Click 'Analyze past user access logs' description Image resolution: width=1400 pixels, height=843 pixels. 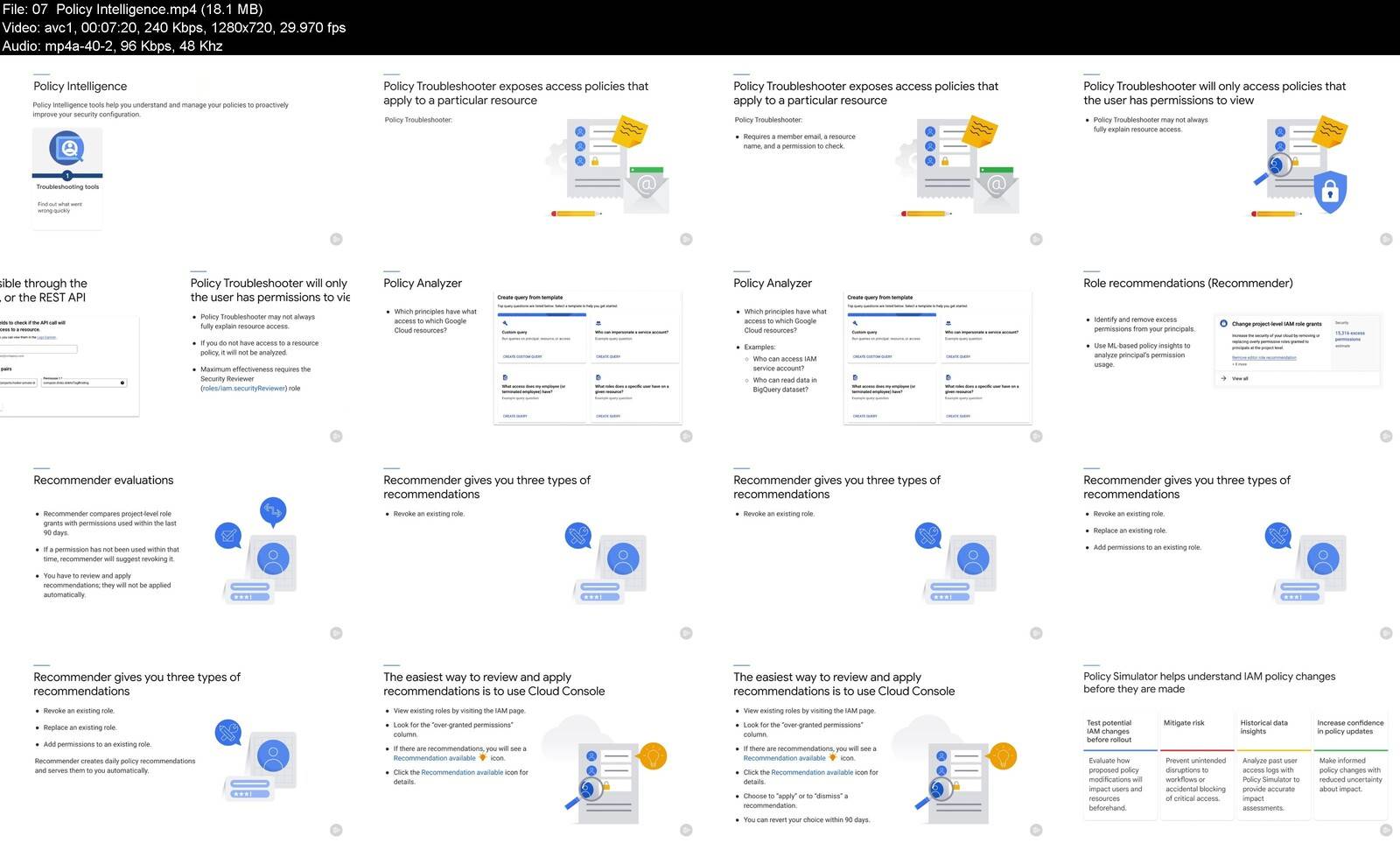[x=1270, y=784]
